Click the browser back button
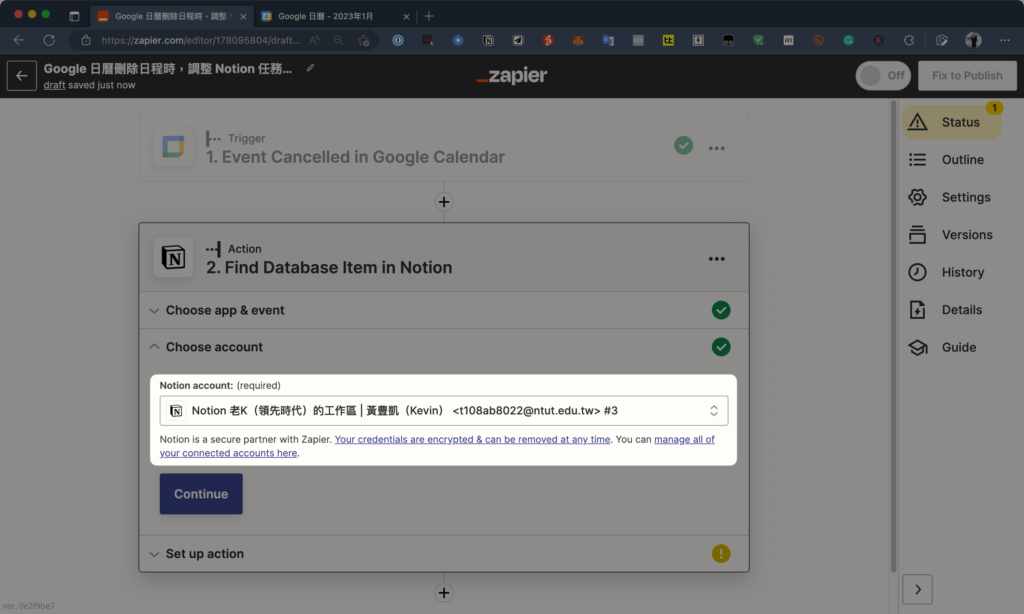Screen dimensions: 1024x614 pyautogui.click(x=19, y=40)
